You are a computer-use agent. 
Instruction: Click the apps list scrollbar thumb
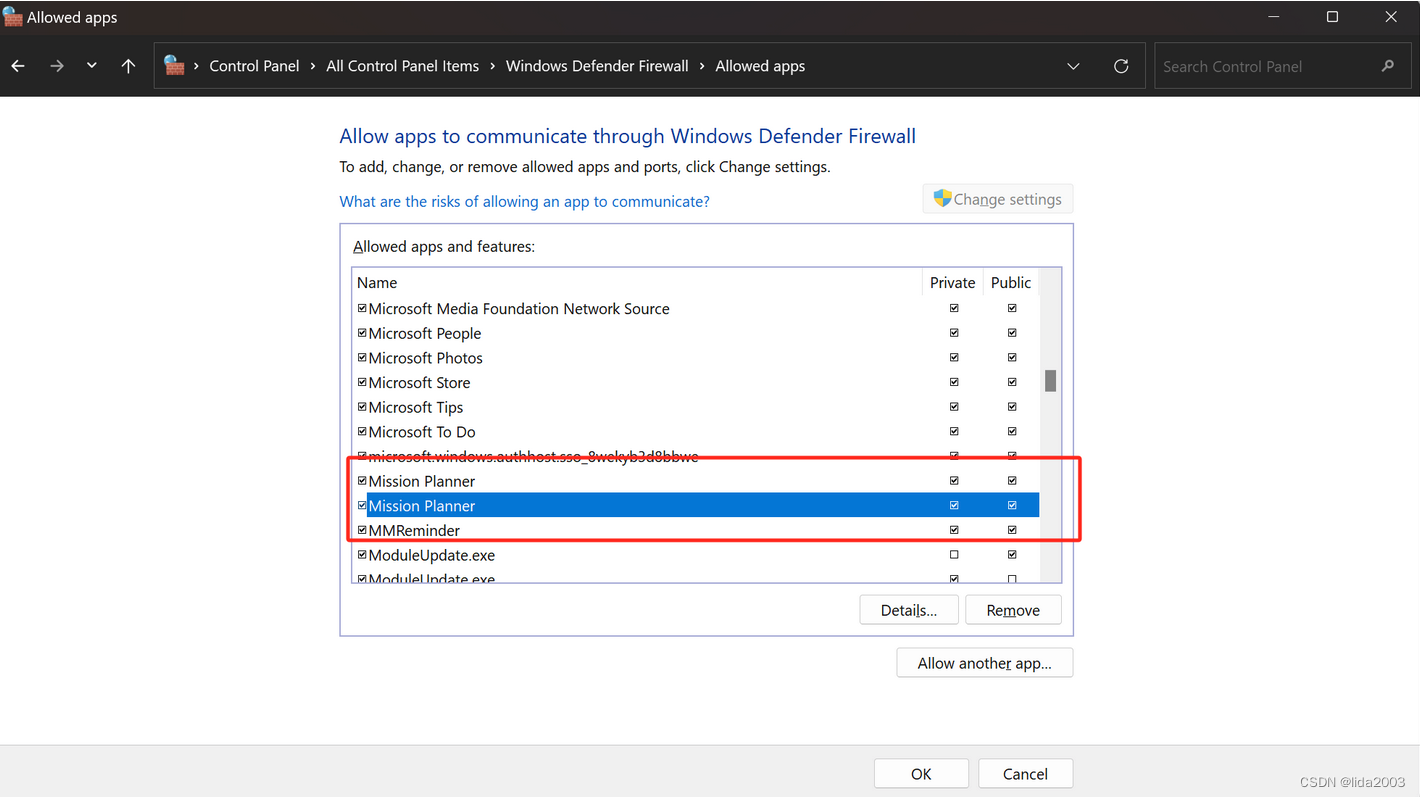(x=1050, y=381)
